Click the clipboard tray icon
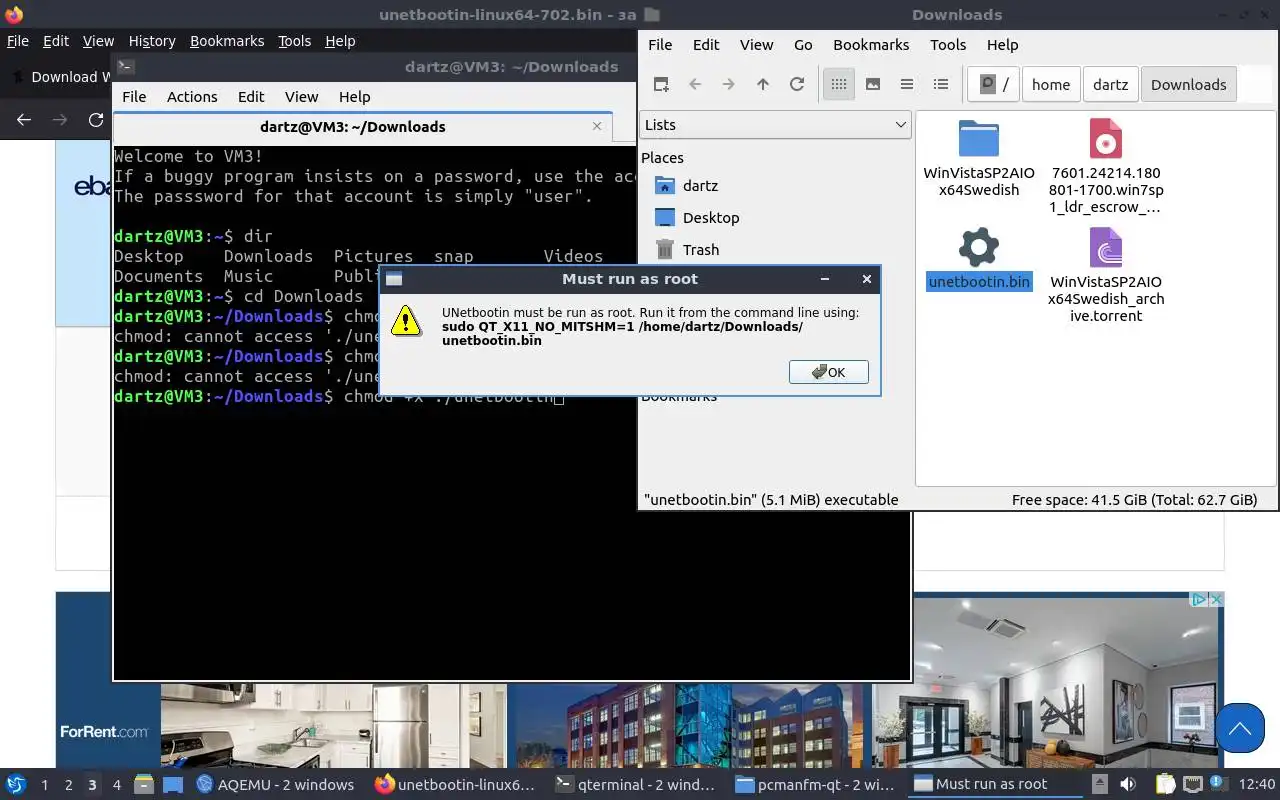The width and height of the screenshot is (1280, 800). [1166, 785]
